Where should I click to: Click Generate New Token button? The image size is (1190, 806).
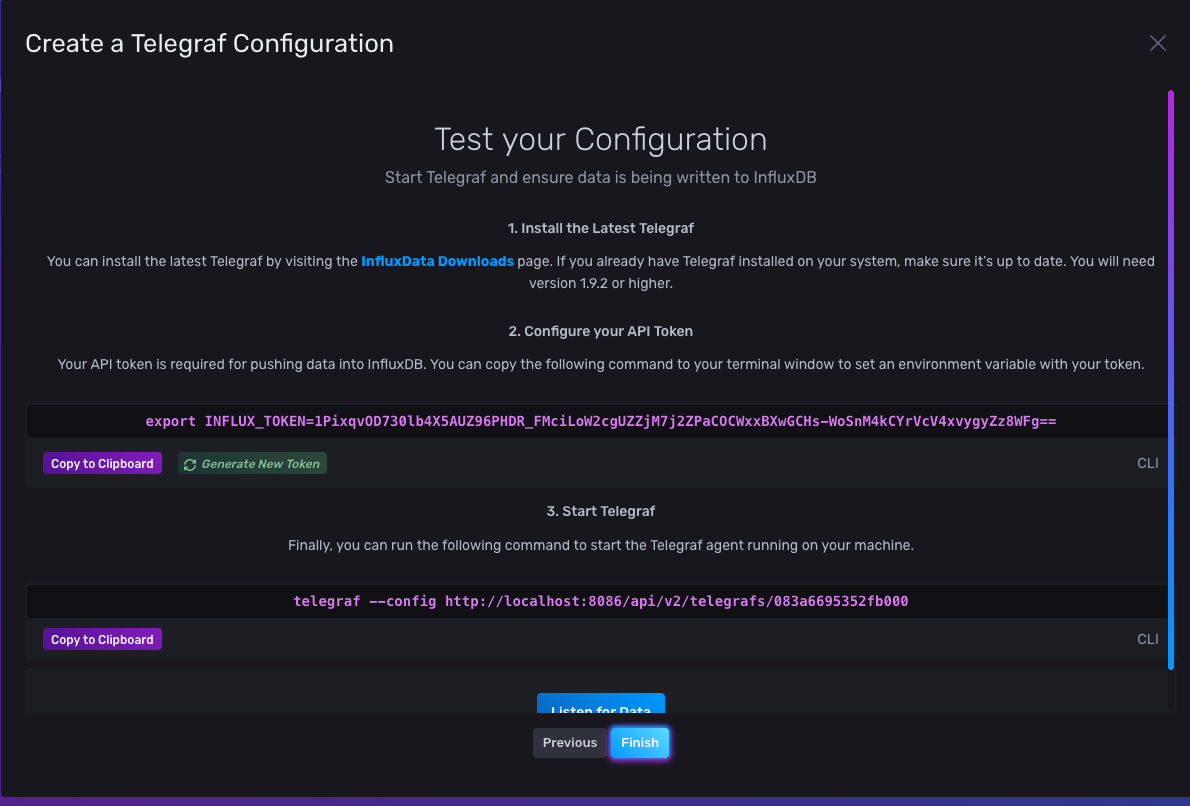pos(252,464)
